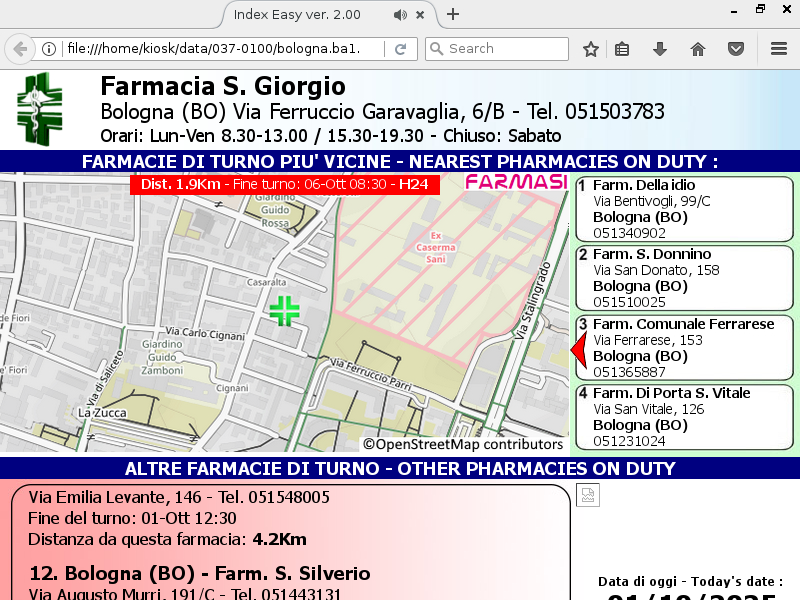Show site information for the page
The height and width of the screenshot is (600, 800).
[x=48, y=49]
